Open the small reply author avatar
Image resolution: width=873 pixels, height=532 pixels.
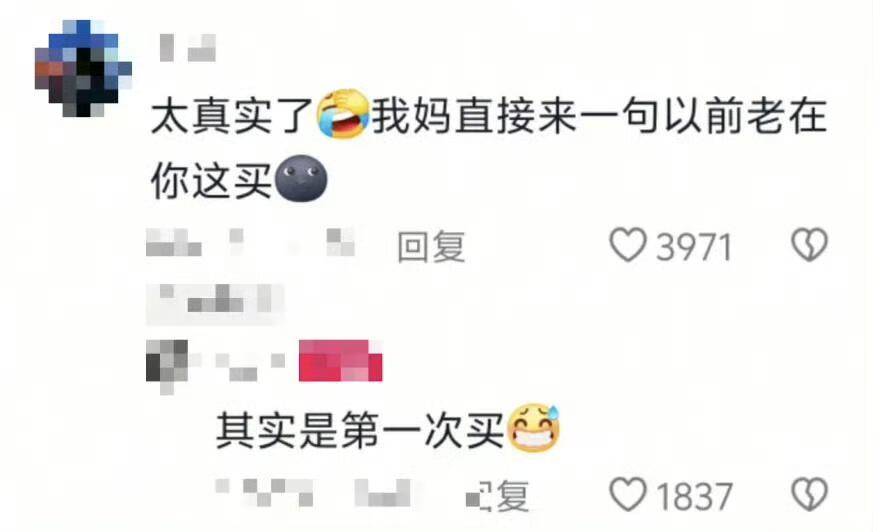tap(167, 366)
